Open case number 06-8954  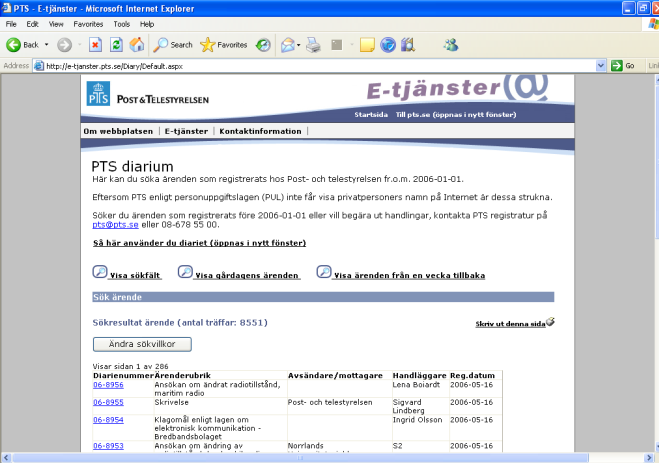(x=108, y=420)
